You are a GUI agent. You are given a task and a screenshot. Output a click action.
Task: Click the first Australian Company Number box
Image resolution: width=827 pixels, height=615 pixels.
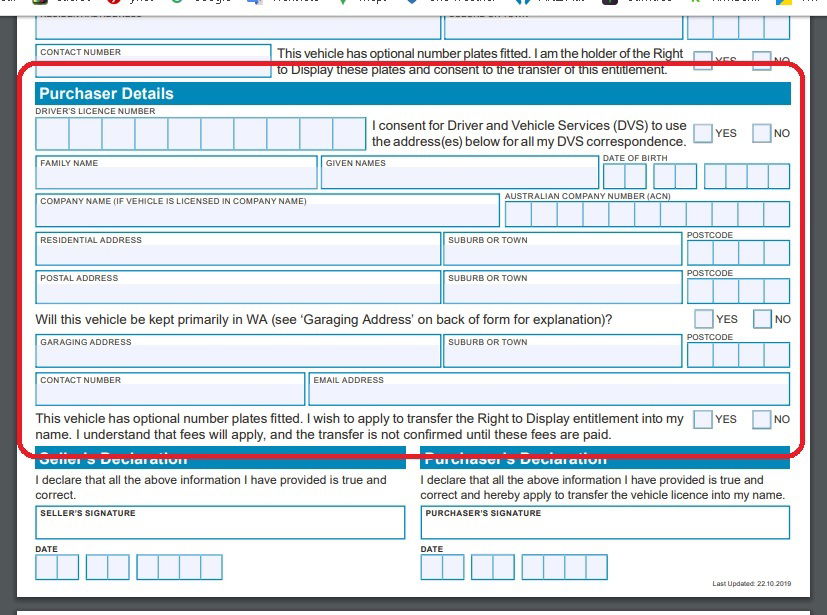coord(518,214)
